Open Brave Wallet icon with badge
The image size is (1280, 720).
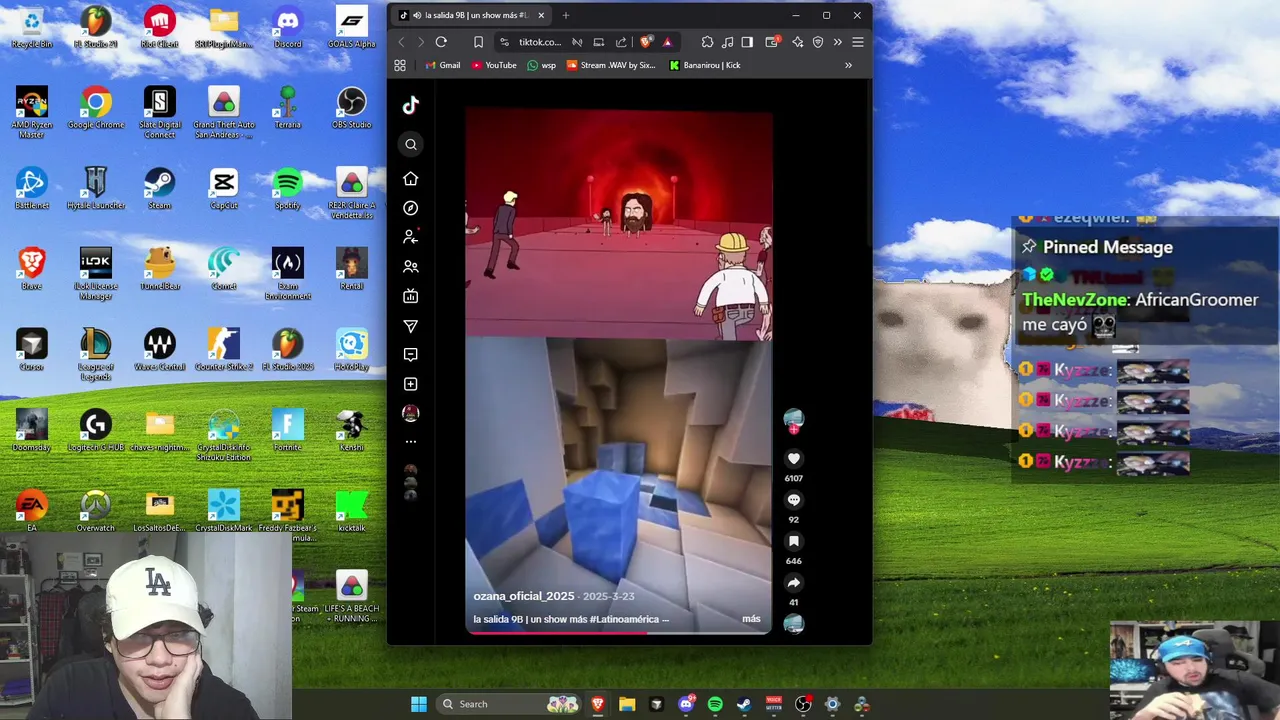point(772,42)
